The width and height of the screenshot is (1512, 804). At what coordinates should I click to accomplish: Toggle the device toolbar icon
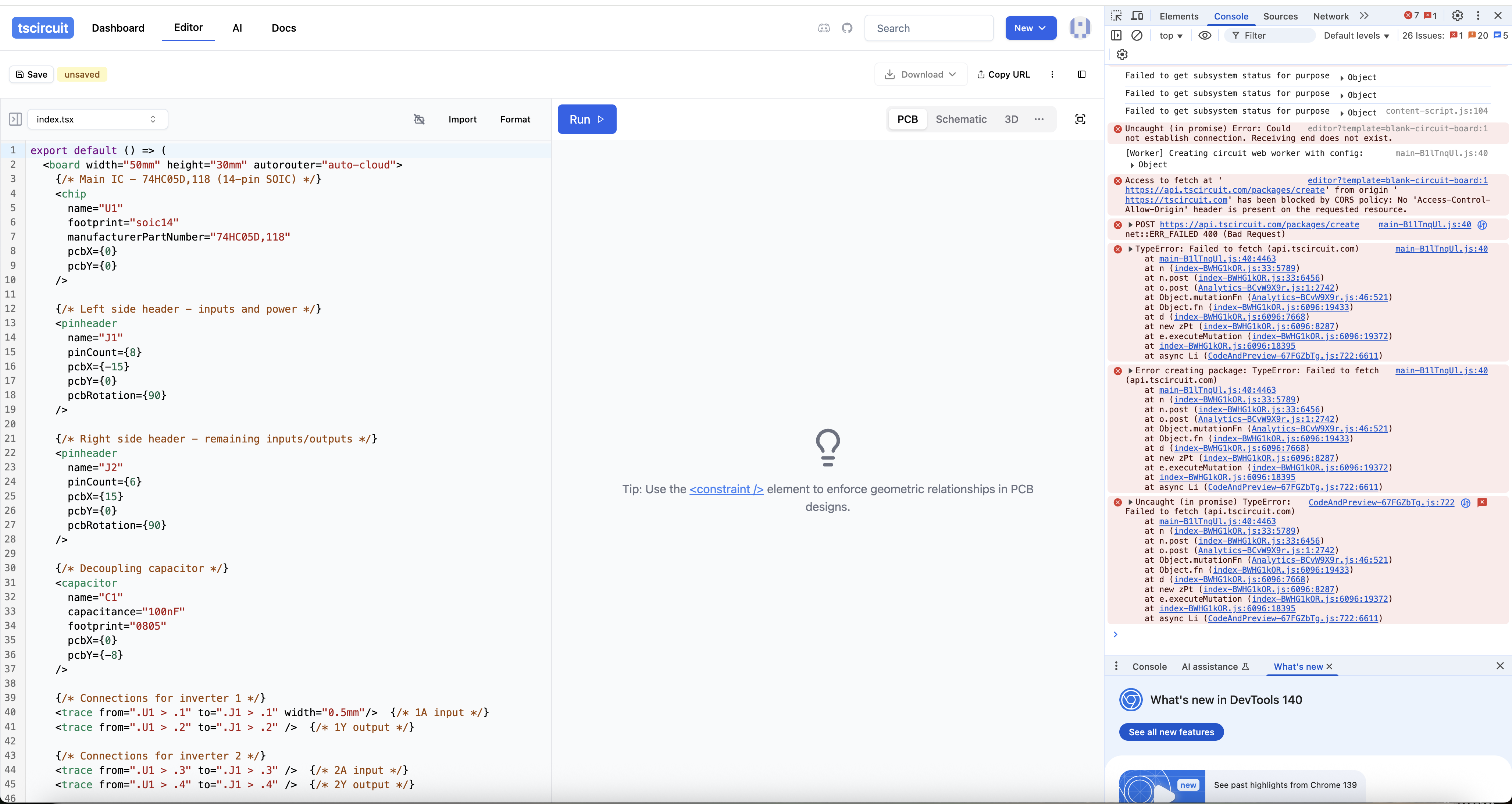(x=1138, y=16)
